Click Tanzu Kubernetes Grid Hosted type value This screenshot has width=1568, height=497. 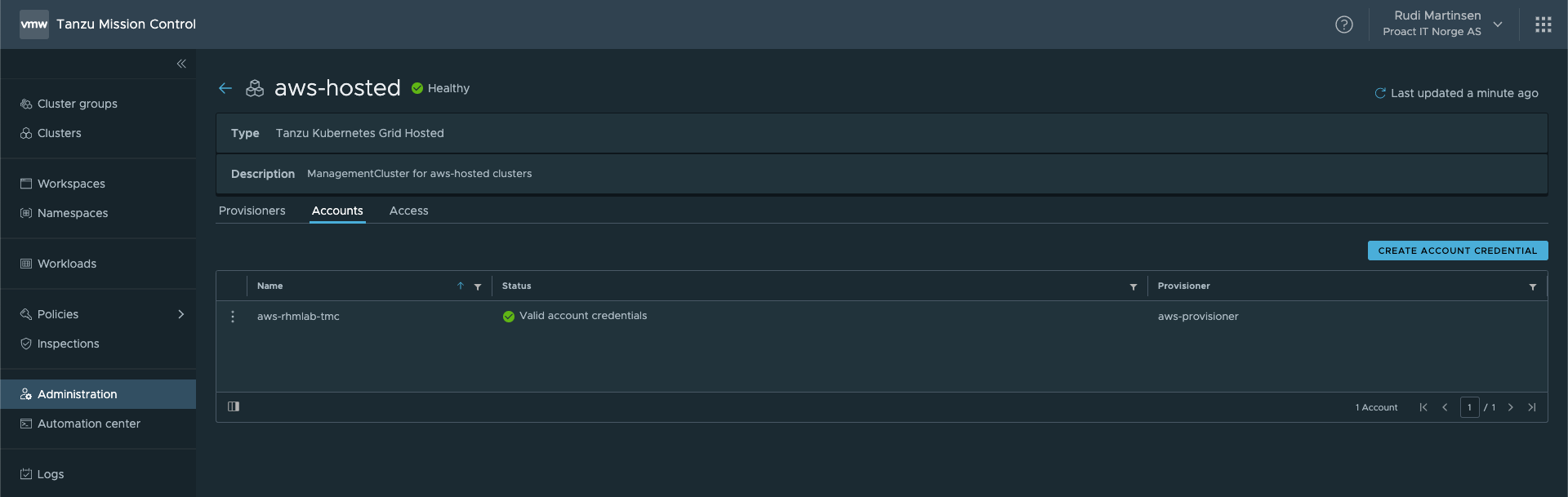[x=360, y=133]
